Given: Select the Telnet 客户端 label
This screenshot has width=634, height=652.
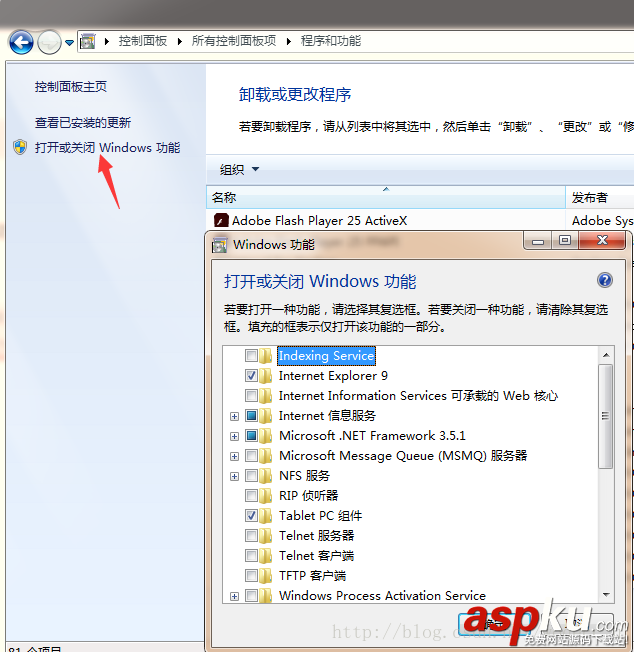Looking at the screenshot, I should click(316, 556).
